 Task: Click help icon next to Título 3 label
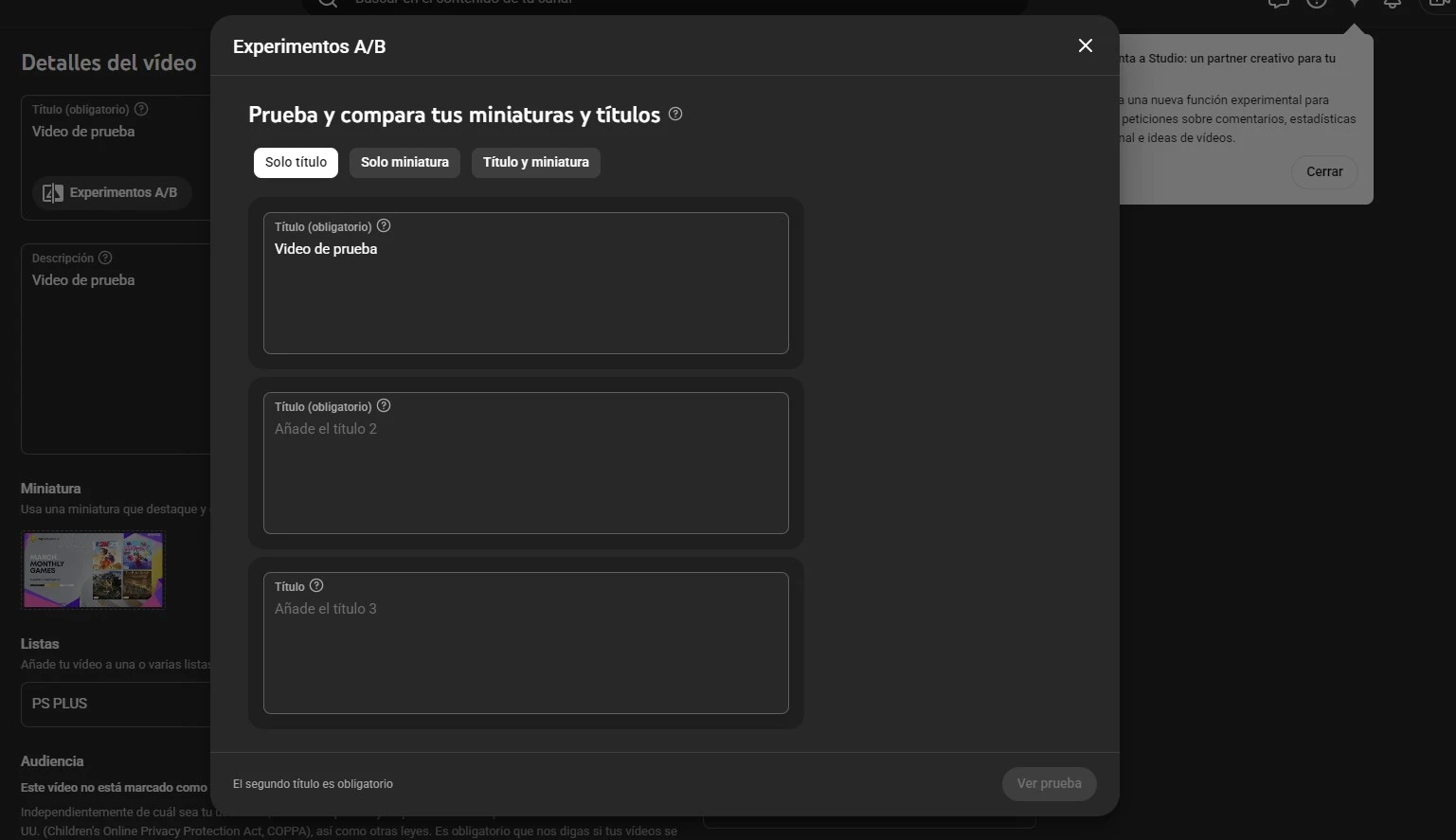pyautogui.click(x=316, y=585)
